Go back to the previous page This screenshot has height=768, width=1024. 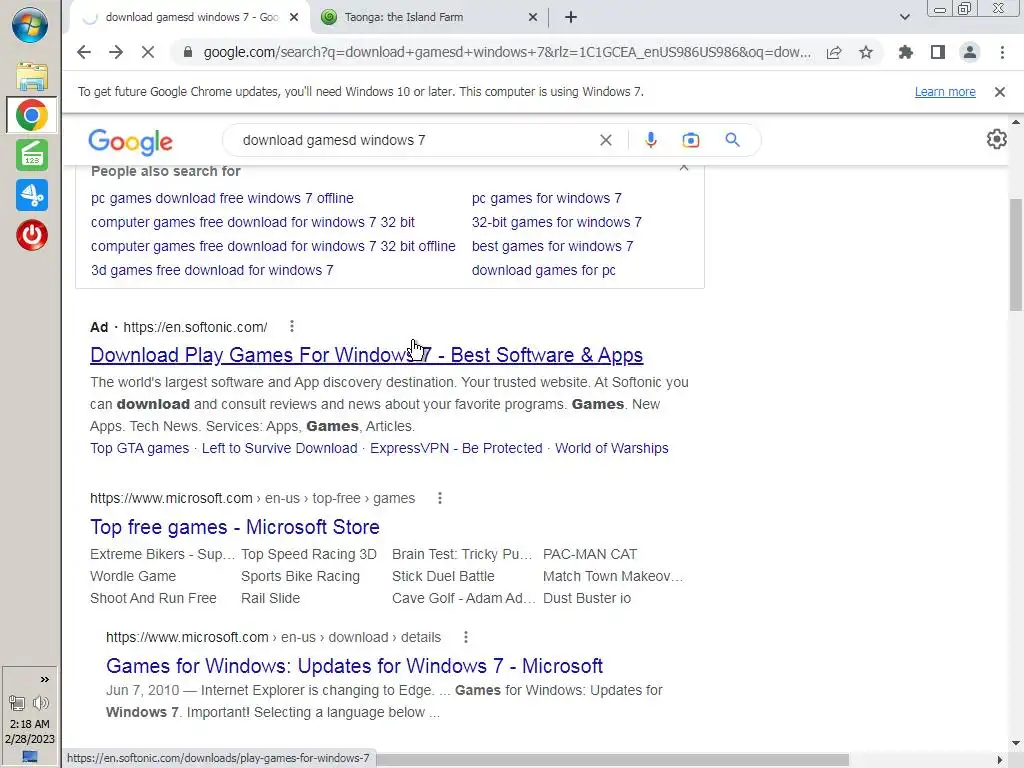point(84,52)
